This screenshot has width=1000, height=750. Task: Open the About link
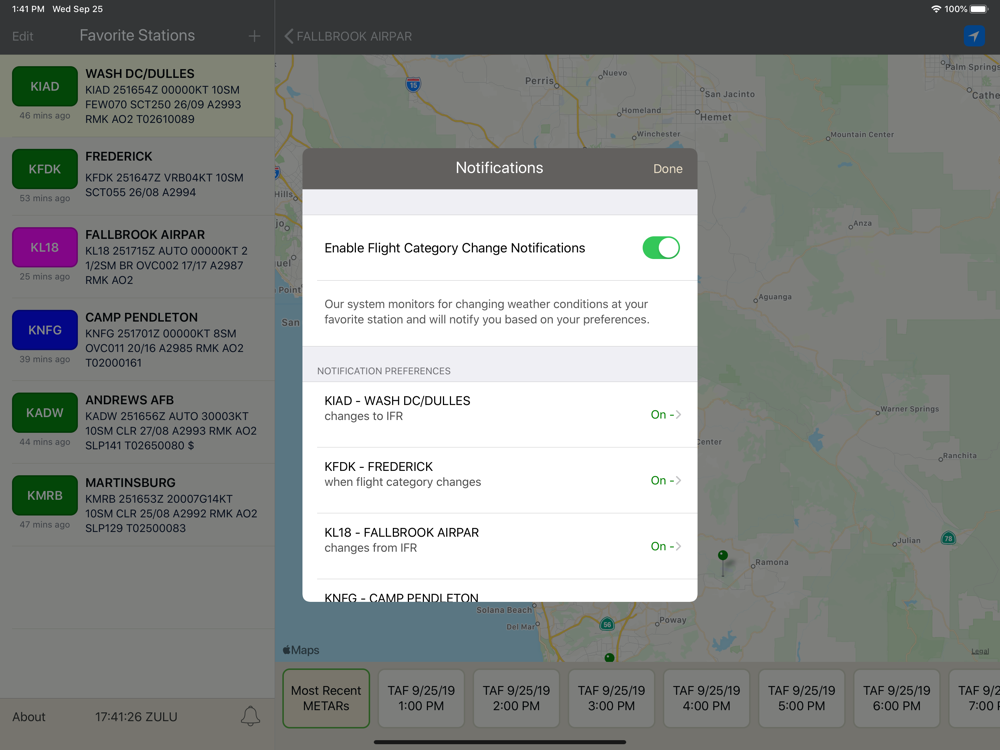click(29, 717)
